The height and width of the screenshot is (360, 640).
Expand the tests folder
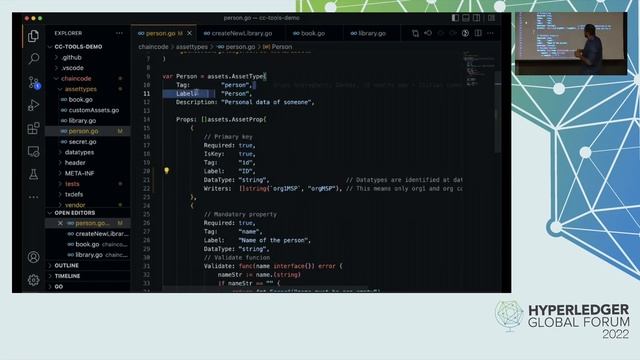72,184
